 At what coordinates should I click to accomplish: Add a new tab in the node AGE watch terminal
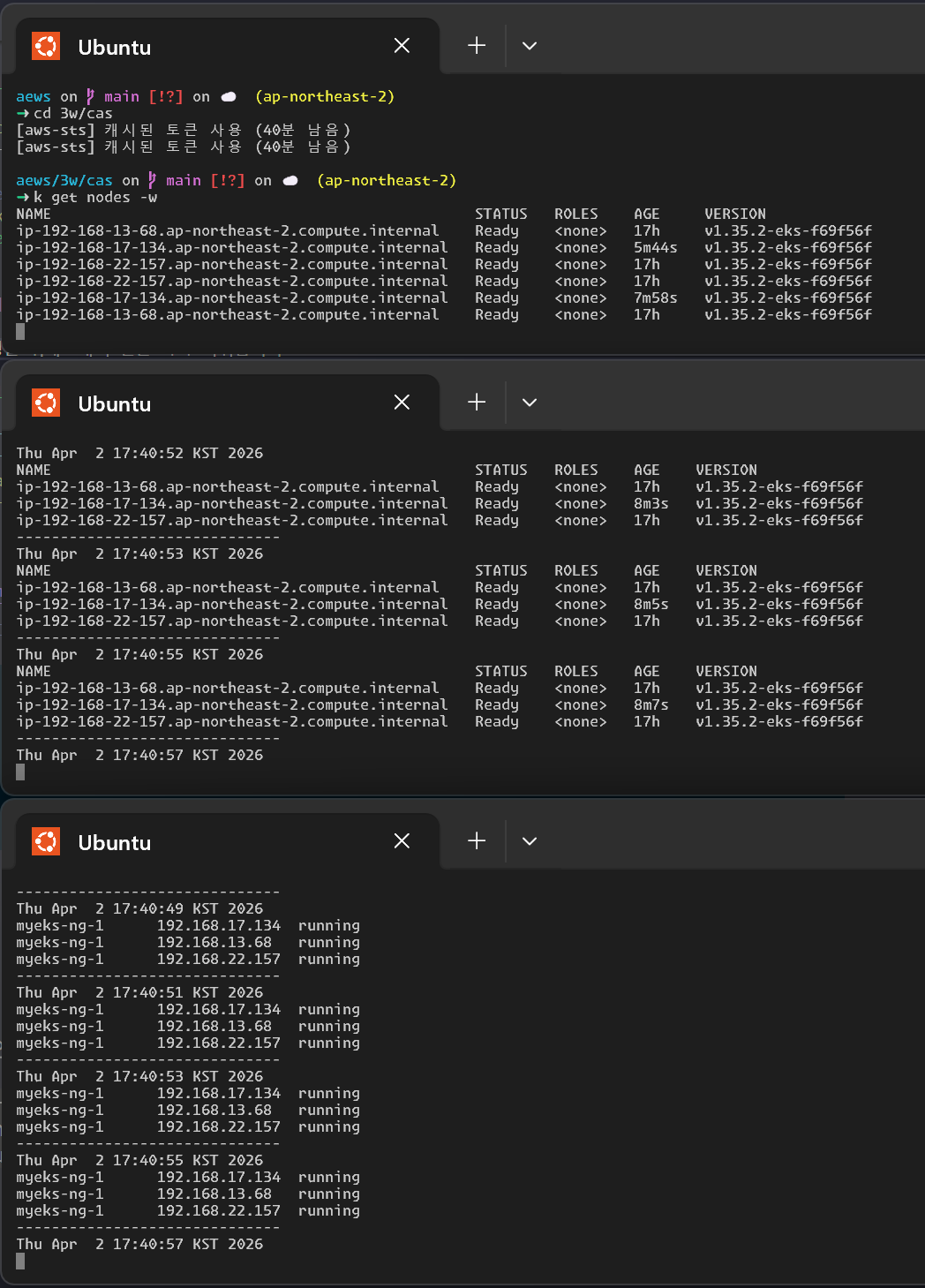(477, 403)
